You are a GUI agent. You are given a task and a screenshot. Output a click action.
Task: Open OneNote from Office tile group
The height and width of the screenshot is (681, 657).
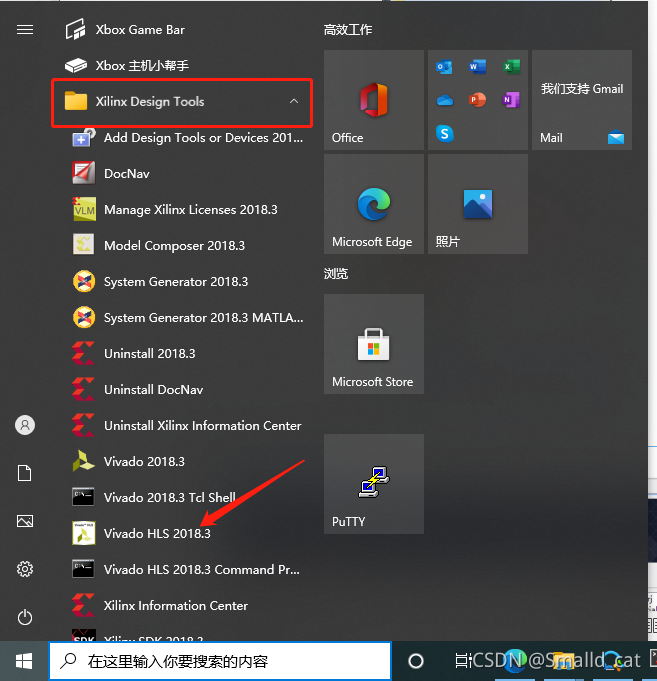pyautogui.click(x=511, y=100)
